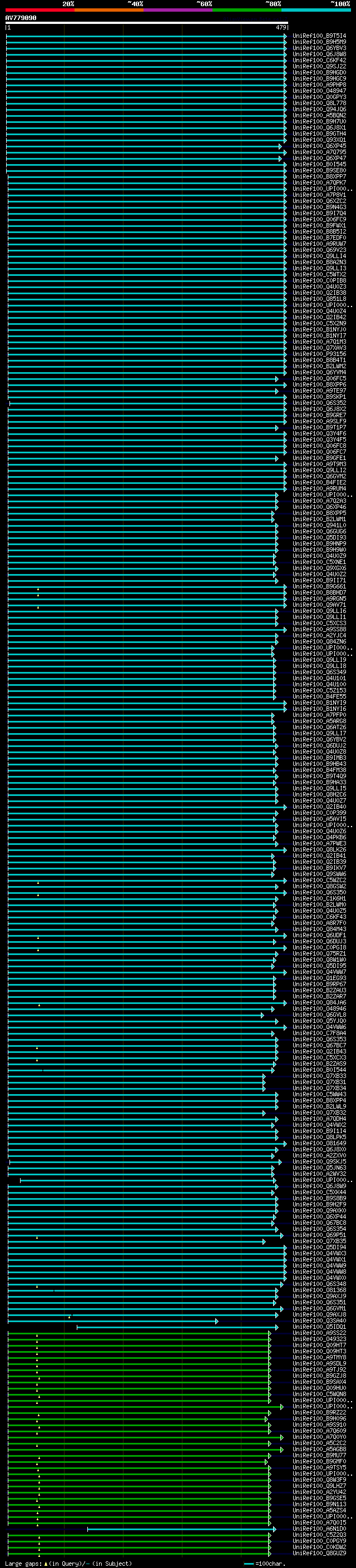Click the green ~80% identity legend segment
The width and height of the screenshot is (356, 1568).
[247, 11]
